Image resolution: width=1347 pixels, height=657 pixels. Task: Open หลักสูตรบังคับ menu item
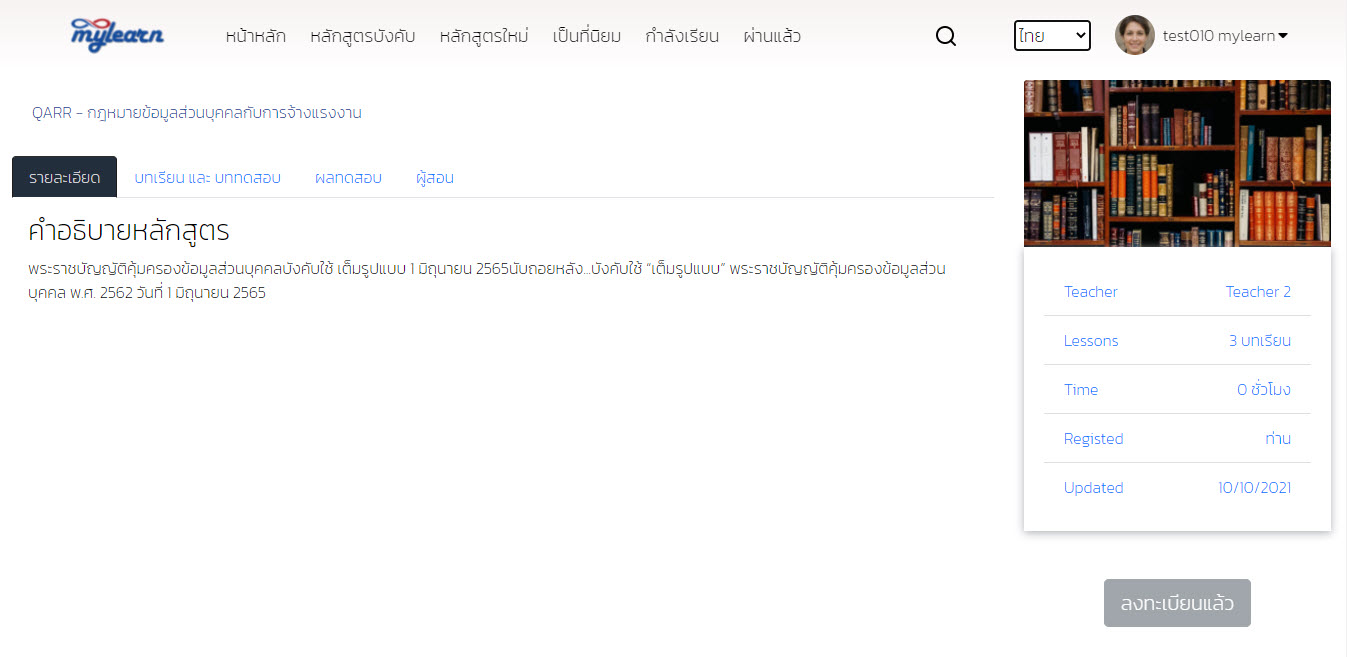click(x=363, y=36)
